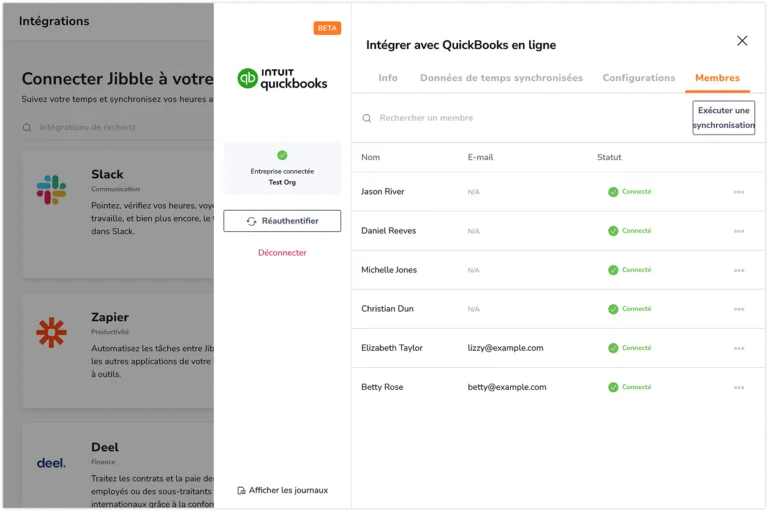Image resolution: width=768 pixels, height=511 pixels.
Task: Select member name Jason River
Action: point(383,192)
